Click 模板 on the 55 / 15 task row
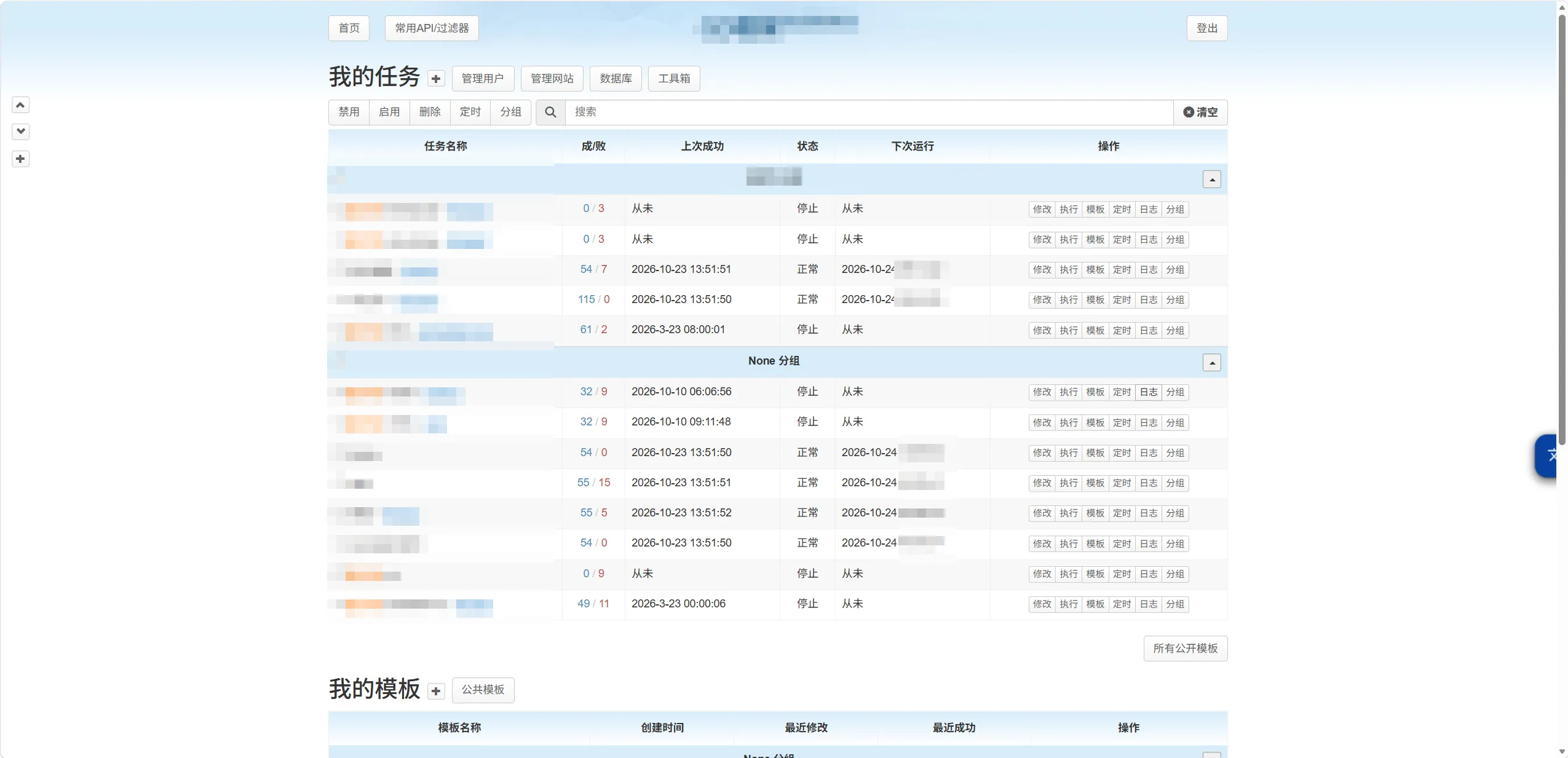1568x758 pixels. pos(1095,483)
